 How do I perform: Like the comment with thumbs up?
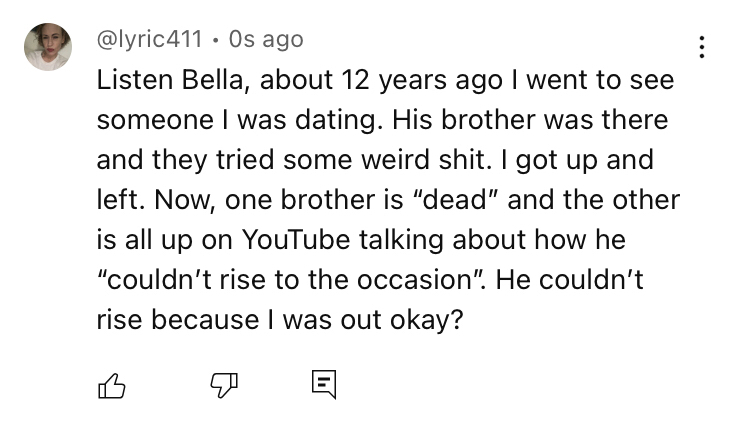(110, 386)
